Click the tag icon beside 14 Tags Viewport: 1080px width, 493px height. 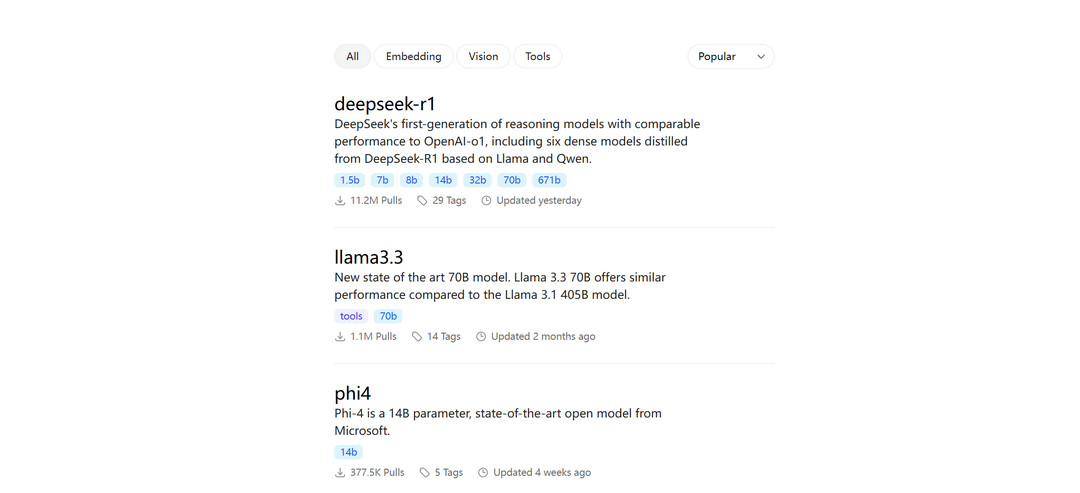pos(417,337)
